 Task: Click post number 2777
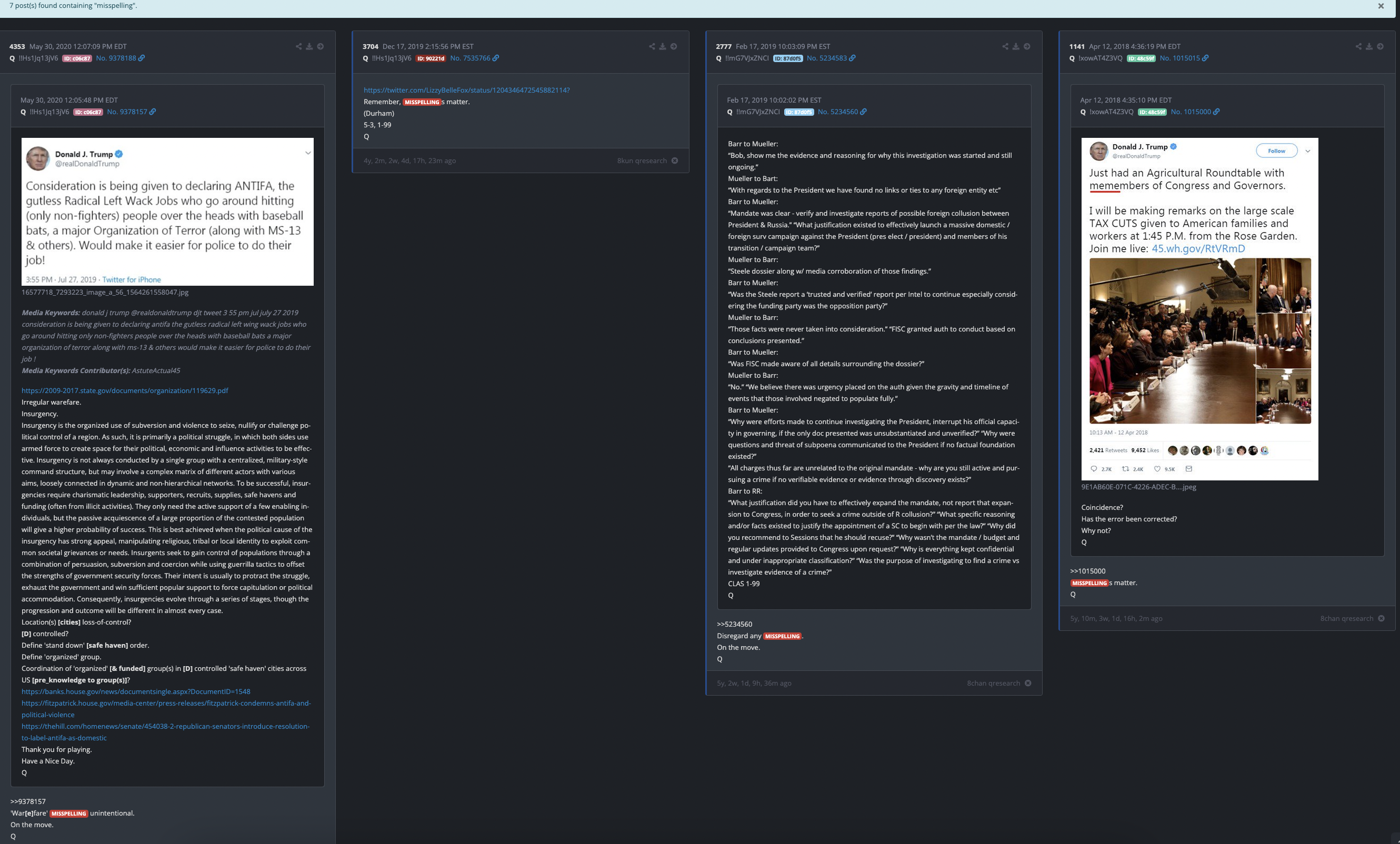point(724,47)
